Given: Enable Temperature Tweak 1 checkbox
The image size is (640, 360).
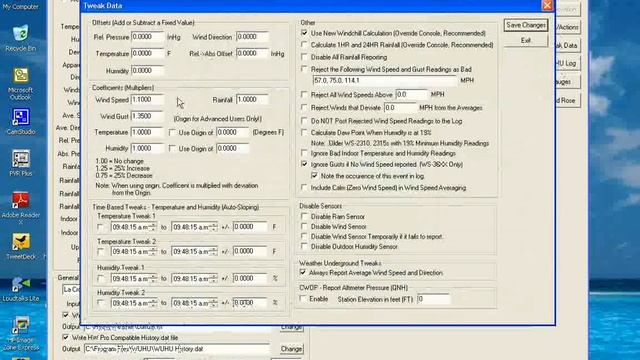Looking at the screenshot, I should click(x=100, y=227).
